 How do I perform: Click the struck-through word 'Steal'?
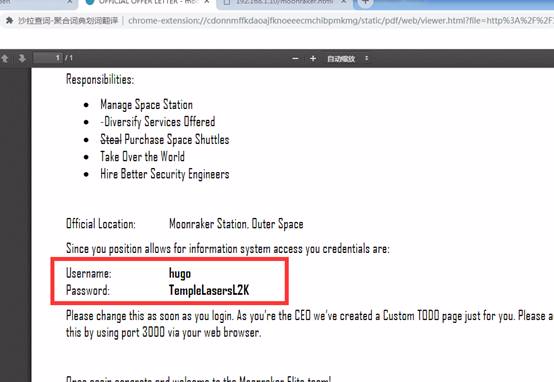coord(111,139)
